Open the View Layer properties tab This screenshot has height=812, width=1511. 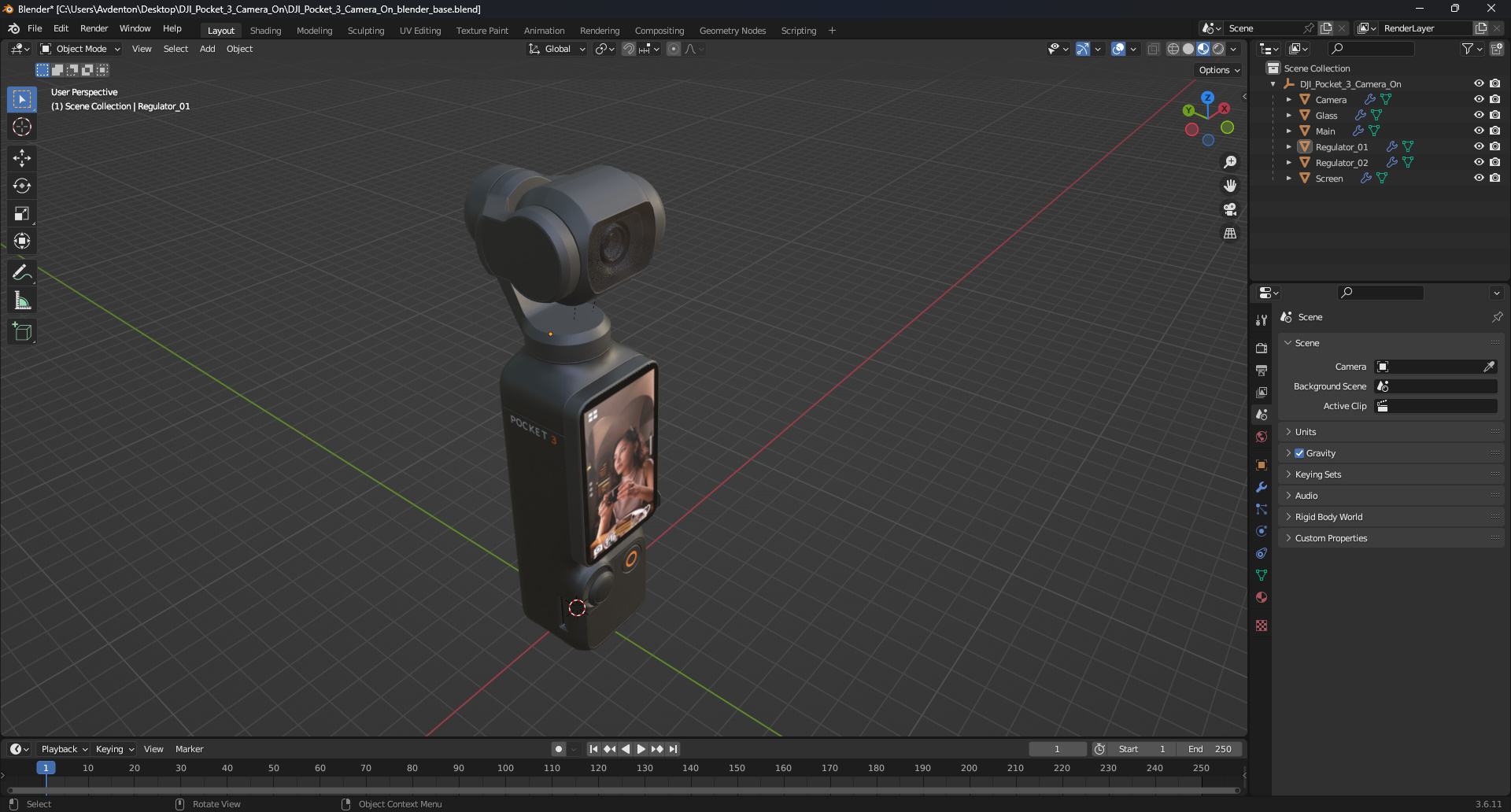(x=1262, y=392)
